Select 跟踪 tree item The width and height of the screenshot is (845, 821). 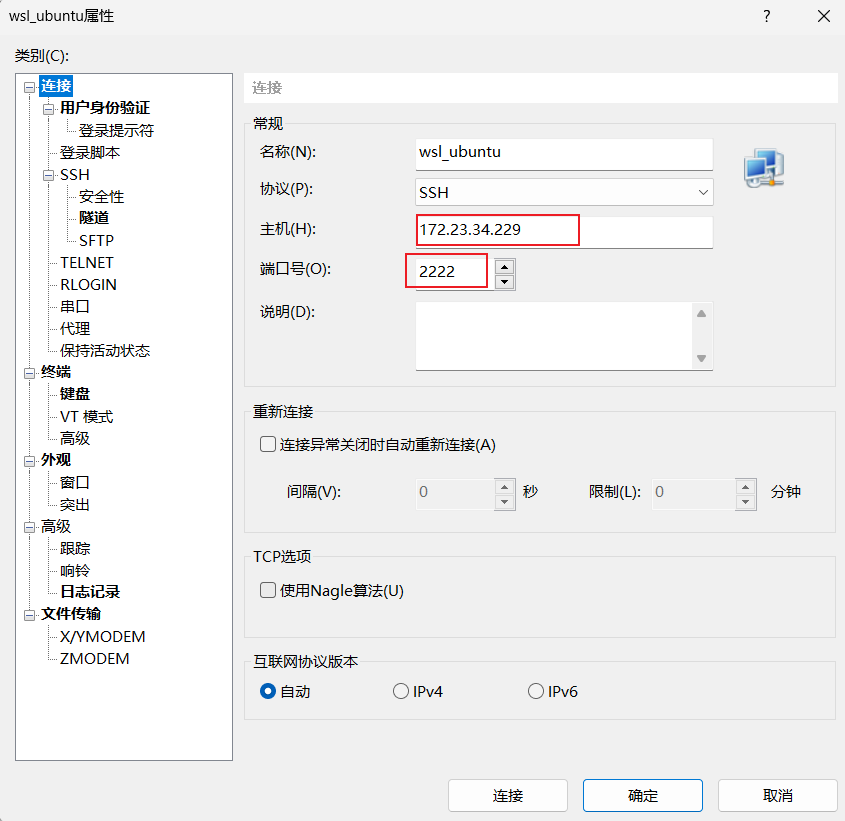(x=75, y=548)
